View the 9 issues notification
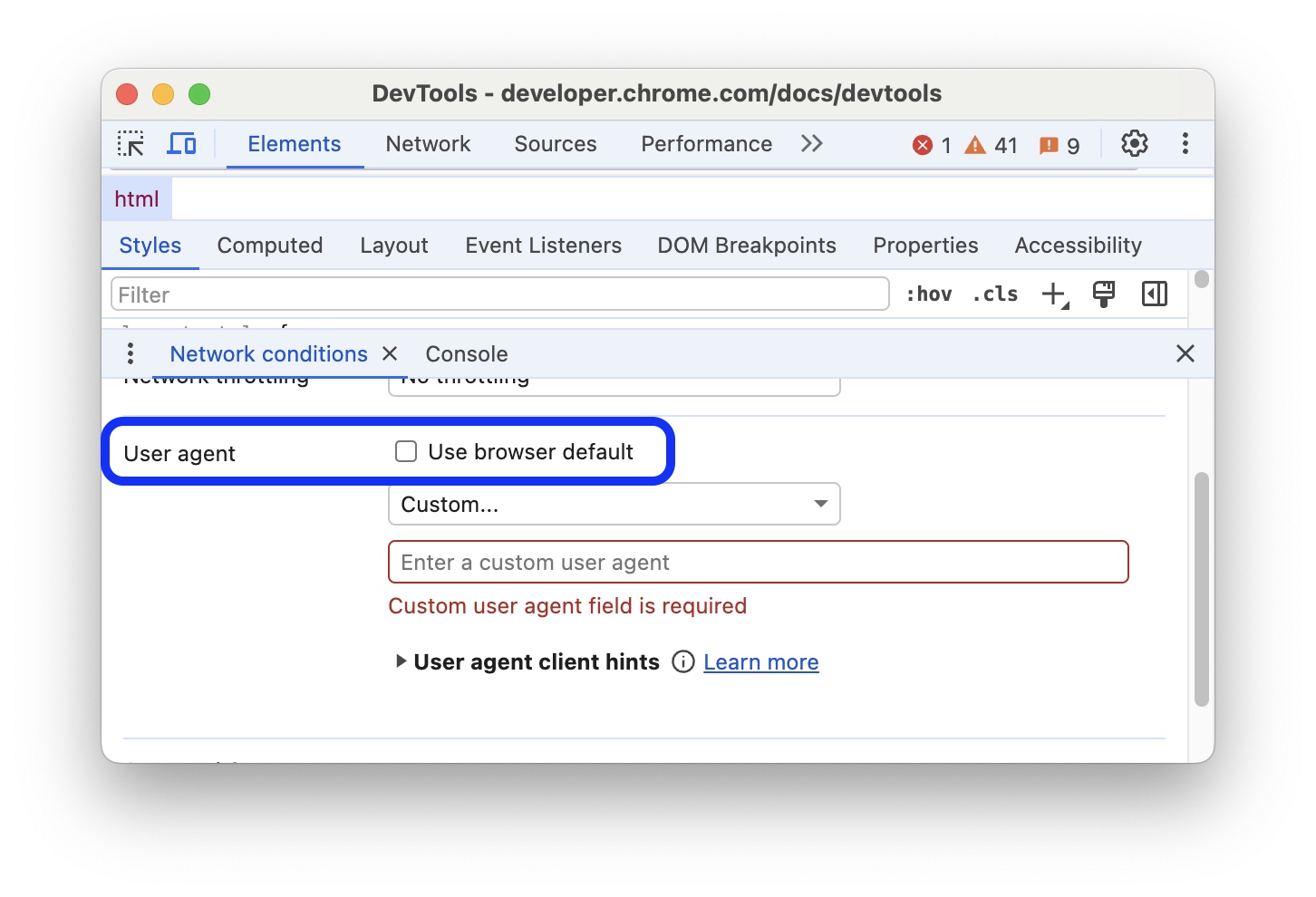The image size is (1316, 897). (x=1059, y=144)
